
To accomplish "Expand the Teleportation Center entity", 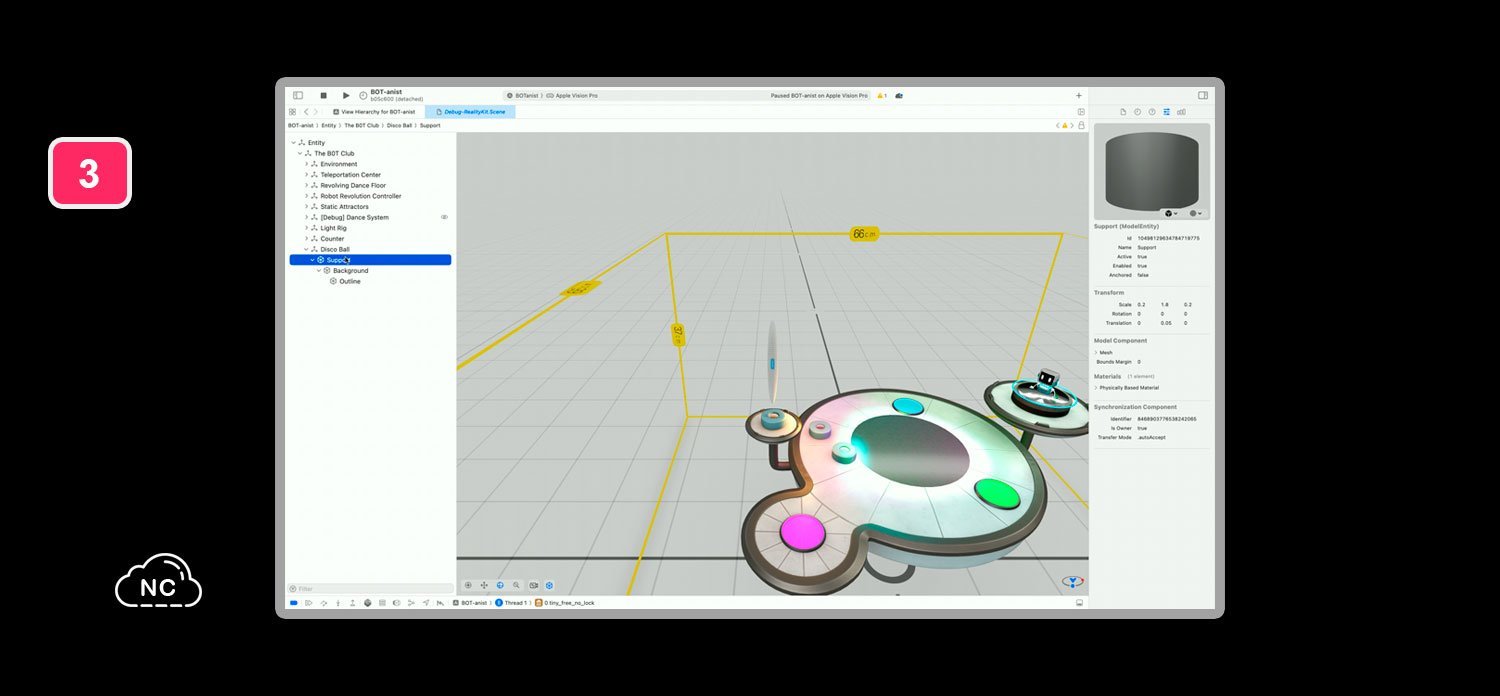I will click(306, 175).
